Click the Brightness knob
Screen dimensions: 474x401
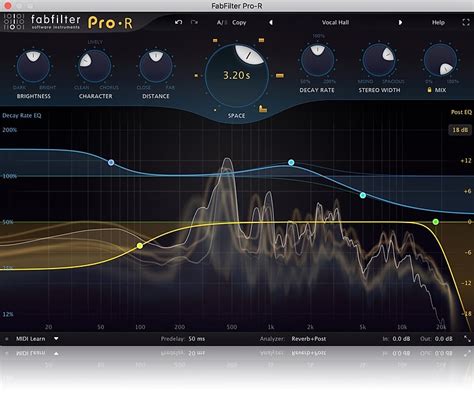33,66
